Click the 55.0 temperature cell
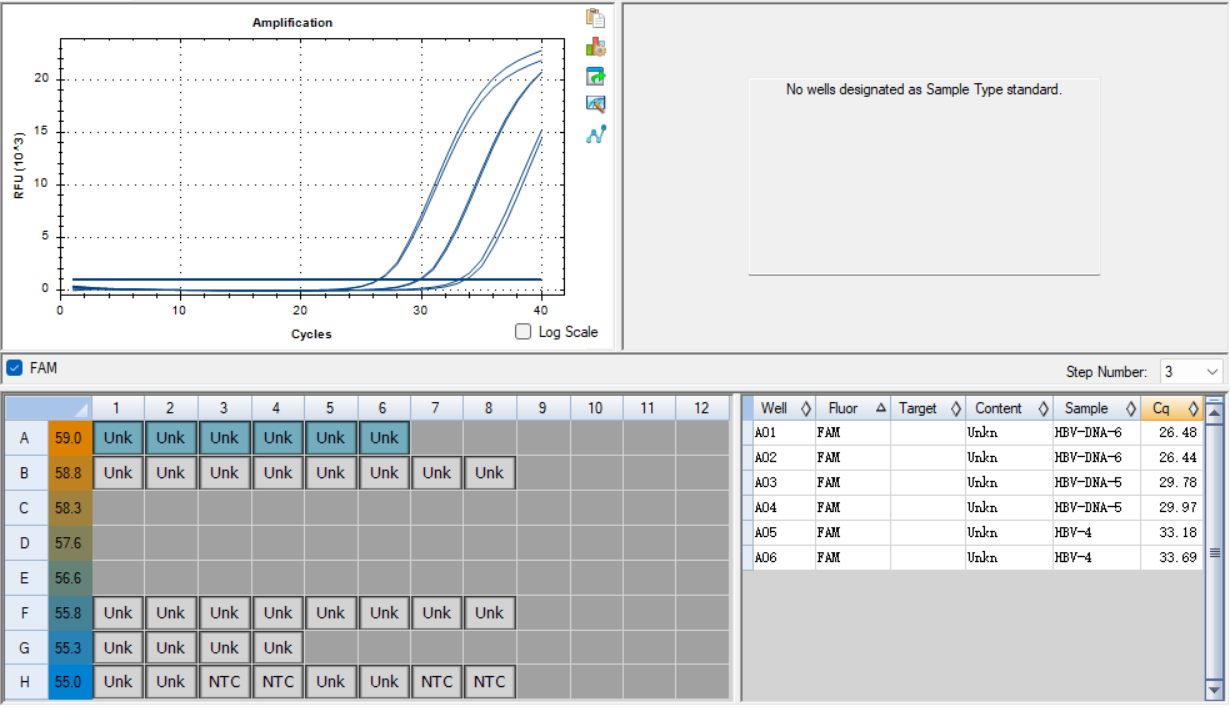The image size is (1230, 707). (69, 682)
